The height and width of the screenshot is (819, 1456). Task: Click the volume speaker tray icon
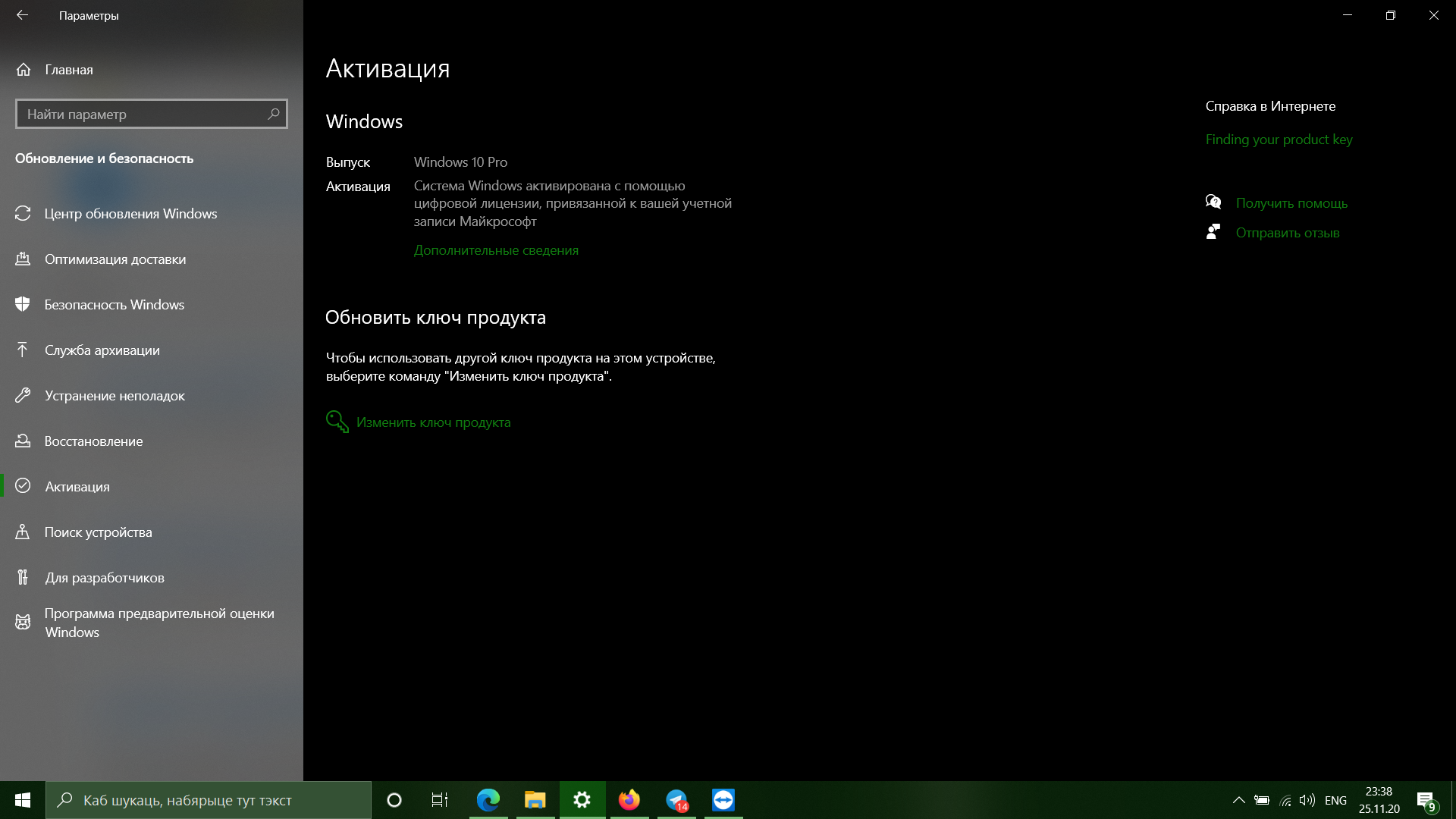pyautogui.click(x=1307, y=800)
